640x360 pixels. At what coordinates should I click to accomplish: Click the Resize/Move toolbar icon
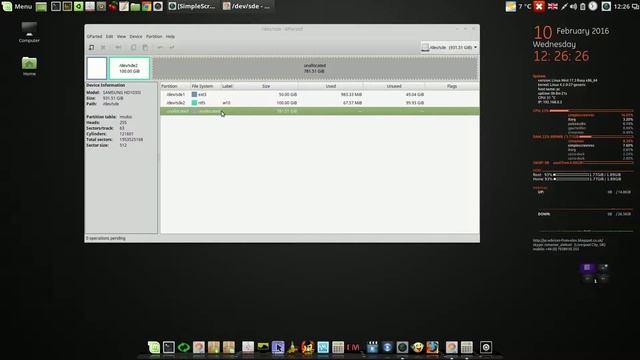tap(118, 47)
